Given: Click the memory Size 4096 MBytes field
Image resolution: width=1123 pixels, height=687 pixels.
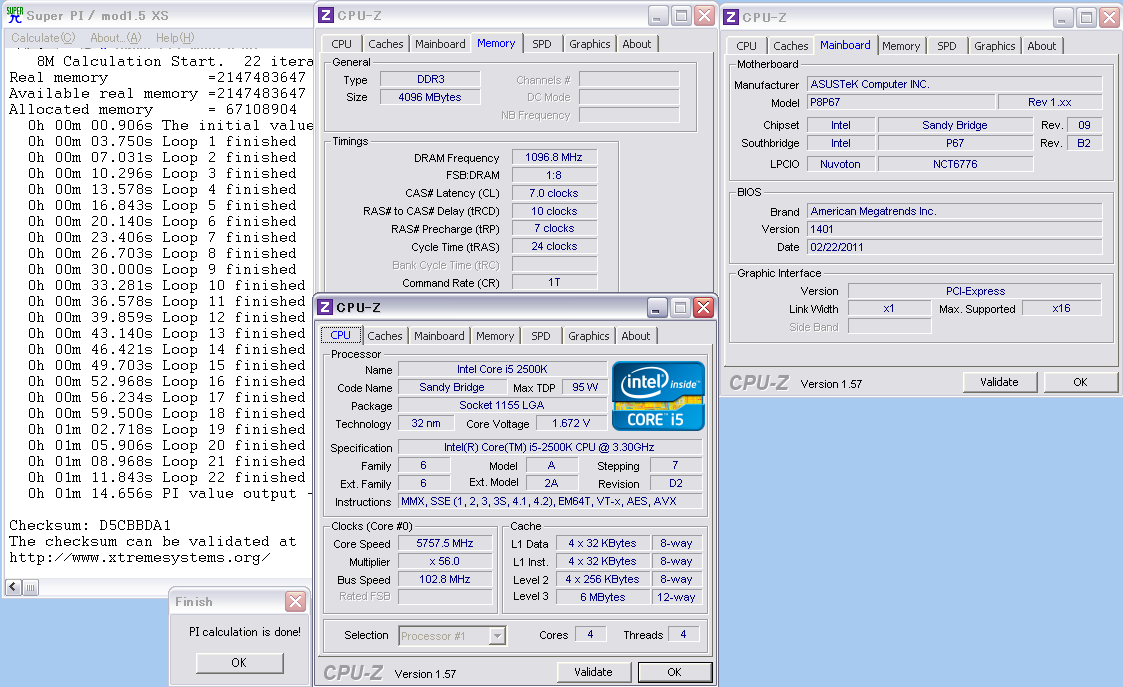Looking at the screenshot, I should click(430, 97).
